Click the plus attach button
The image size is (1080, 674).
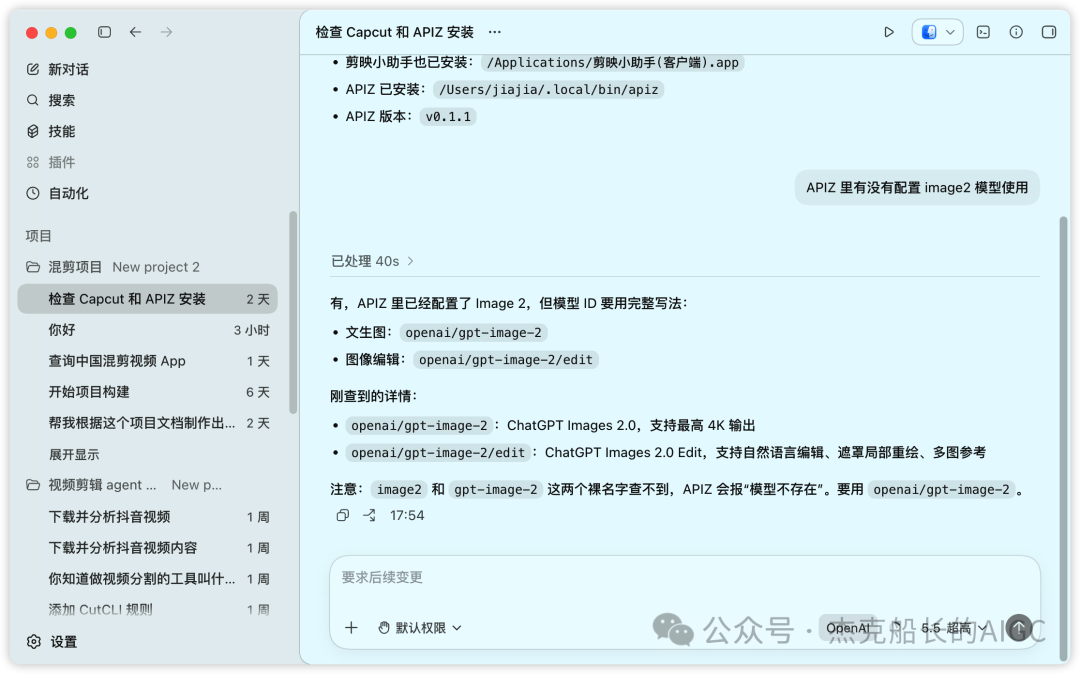351,628
